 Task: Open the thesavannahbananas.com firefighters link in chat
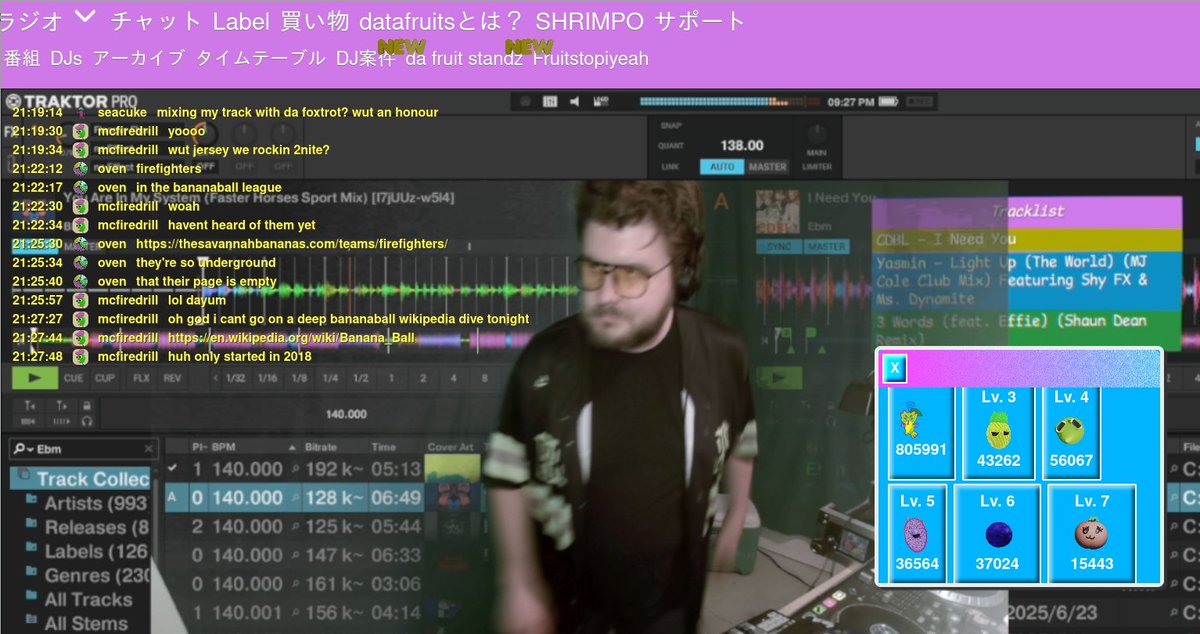pyautogui.click(x=292, y=244)
